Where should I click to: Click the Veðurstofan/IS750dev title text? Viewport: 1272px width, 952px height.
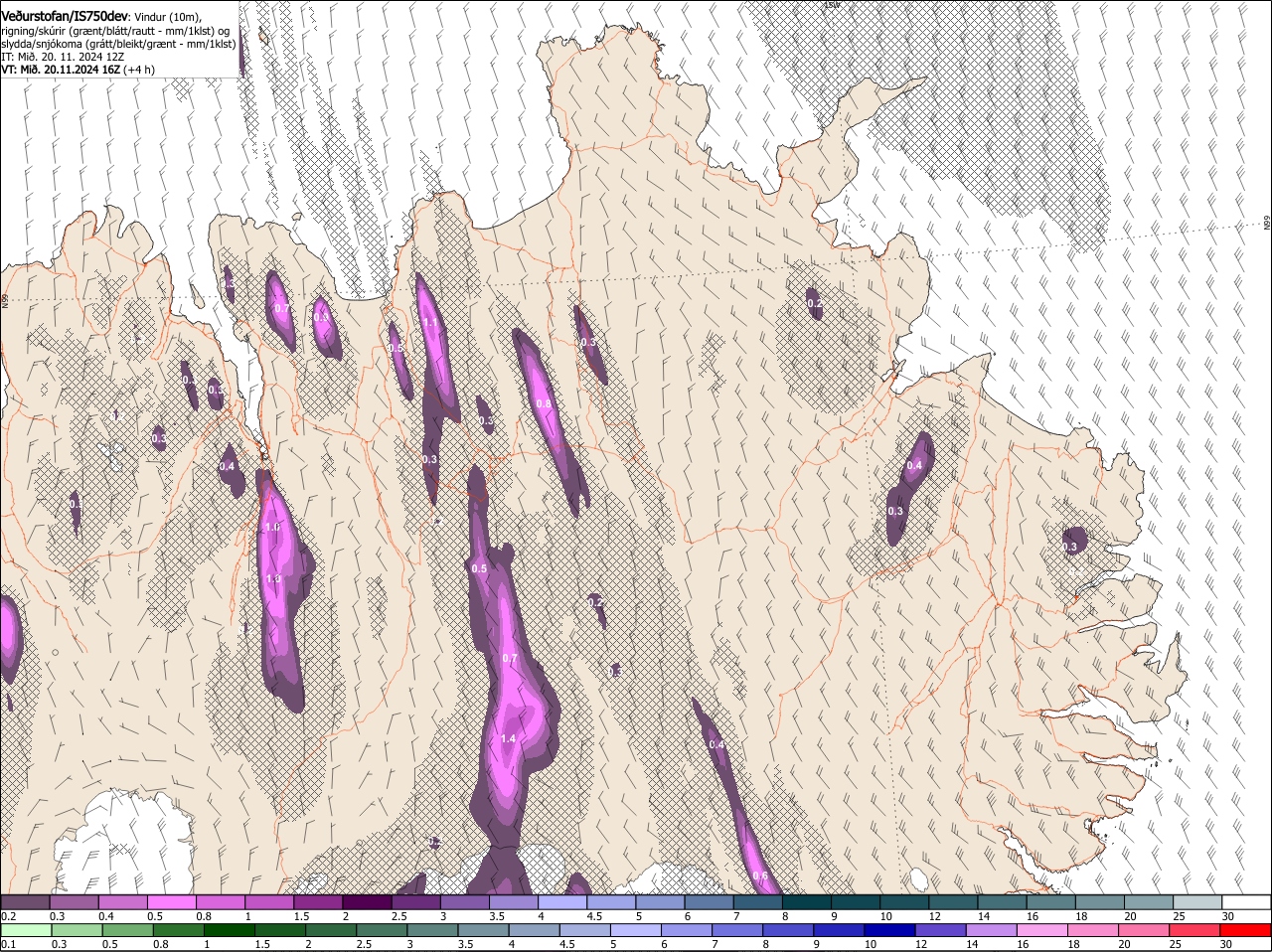pos(65,15)
